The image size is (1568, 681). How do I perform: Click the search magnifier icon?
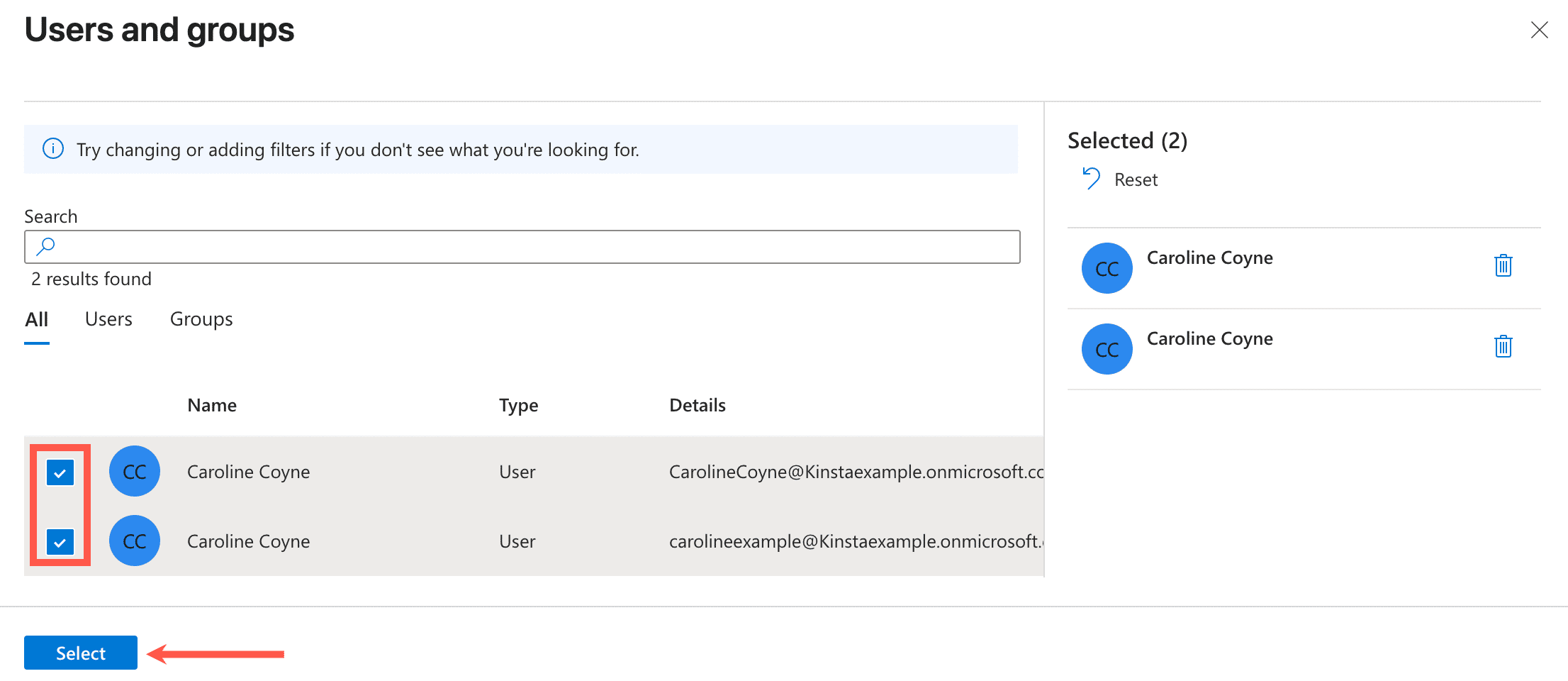(x=45, y=245)
